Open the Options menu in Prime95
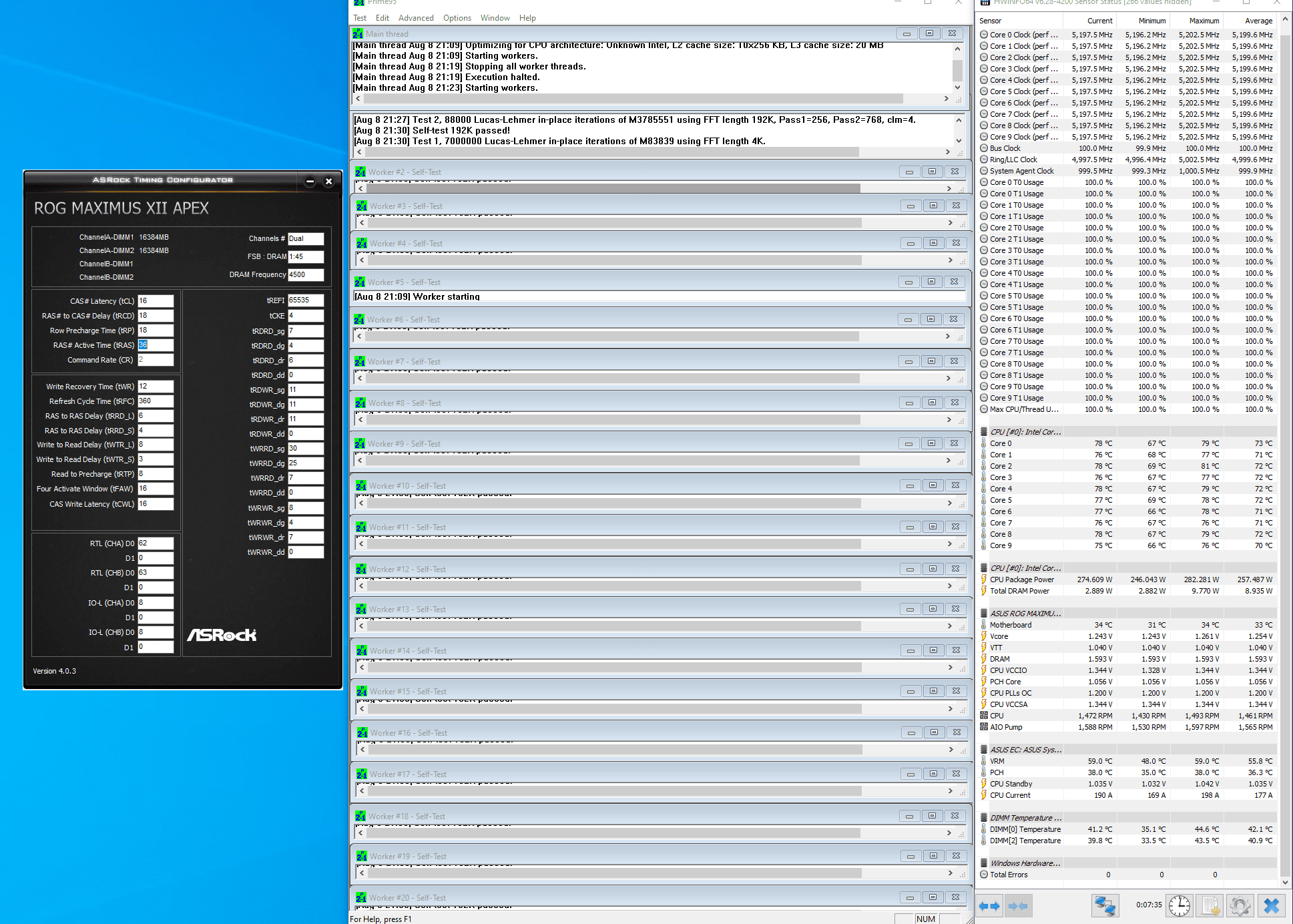Image resolution: width=1293 pixels, height=924 pixels. pyautogui.click(x=457, y=18)
